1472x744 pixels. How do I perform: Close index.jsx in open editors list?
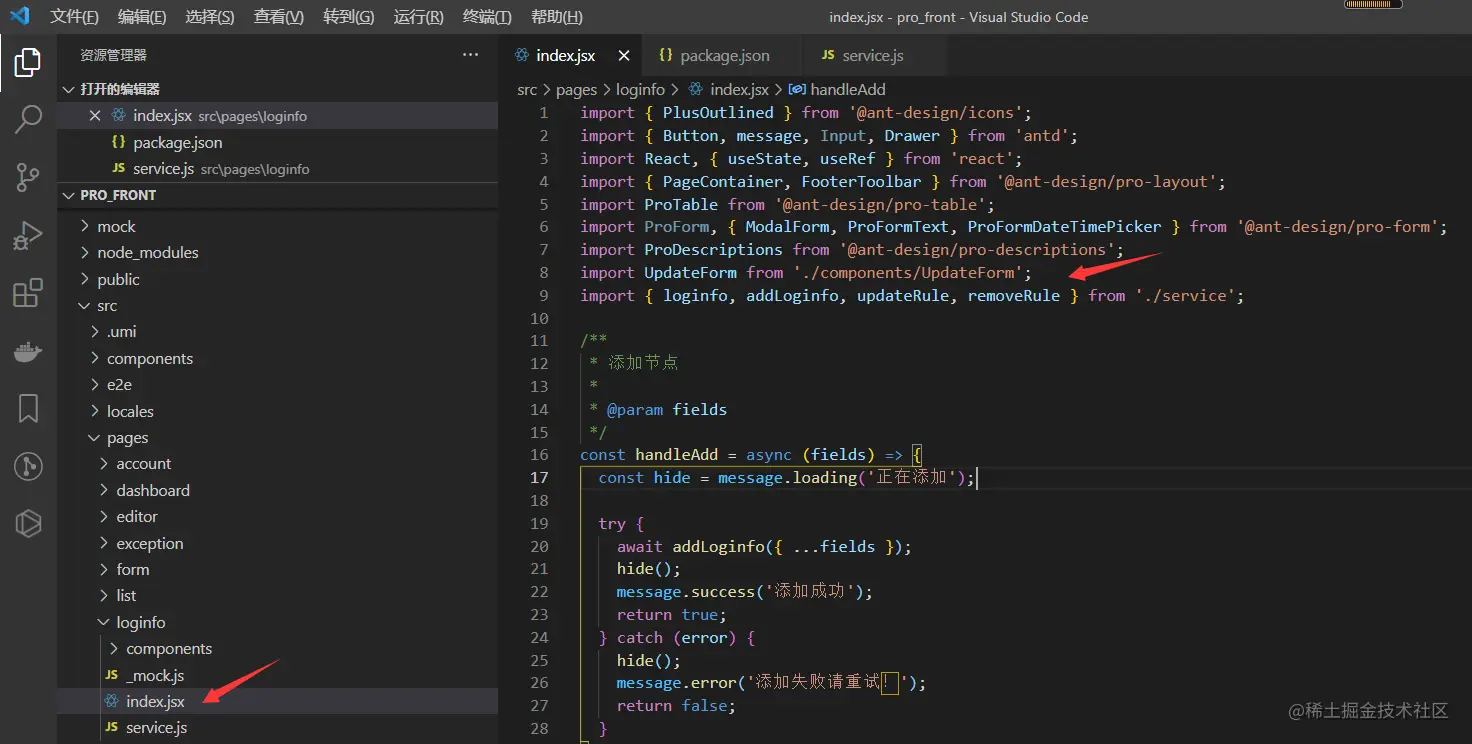click(95, 116)
